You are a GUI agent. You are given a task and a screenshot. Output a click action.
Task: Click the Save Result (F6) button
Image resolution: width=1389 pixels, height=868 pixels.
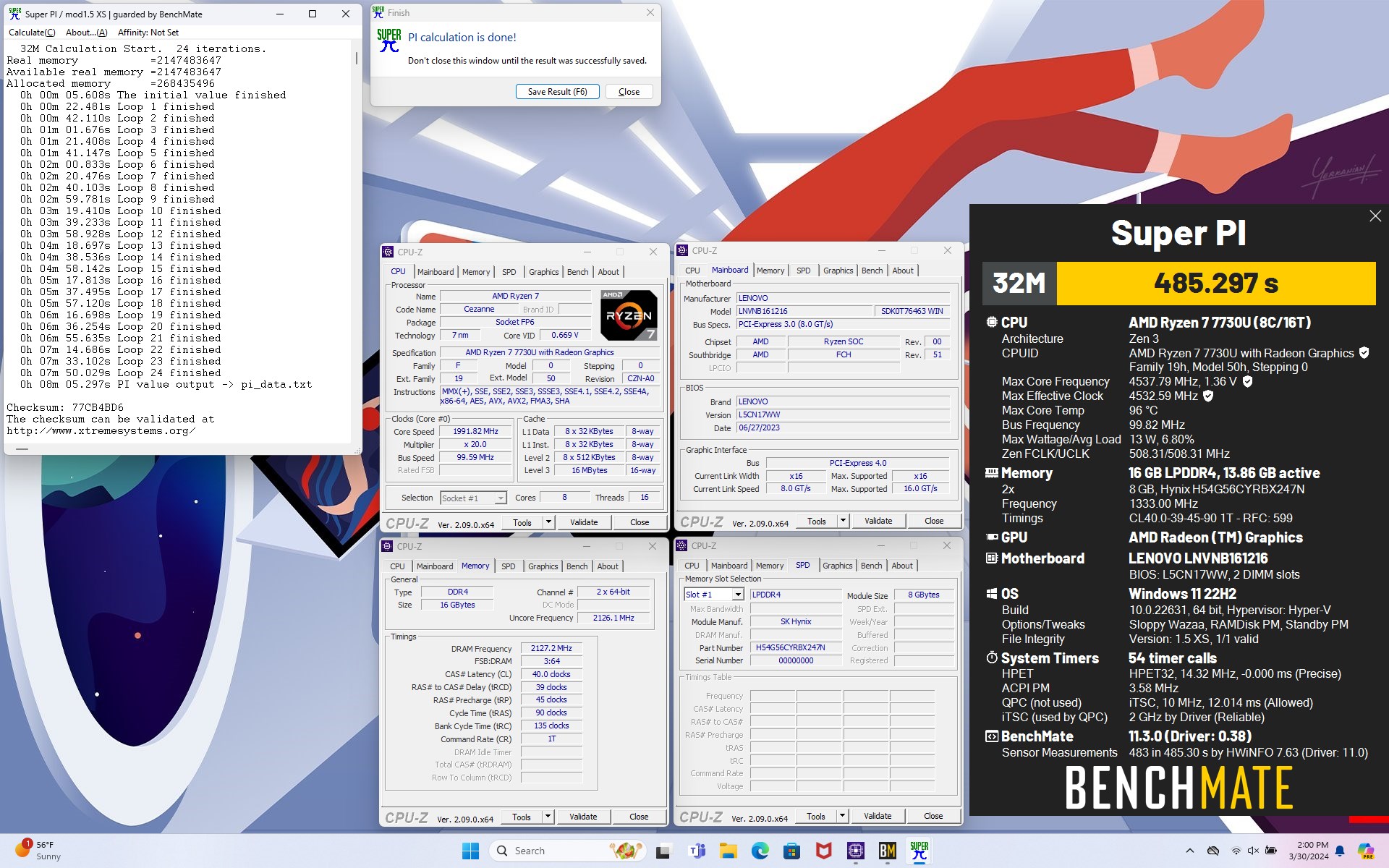pos(557,92)
